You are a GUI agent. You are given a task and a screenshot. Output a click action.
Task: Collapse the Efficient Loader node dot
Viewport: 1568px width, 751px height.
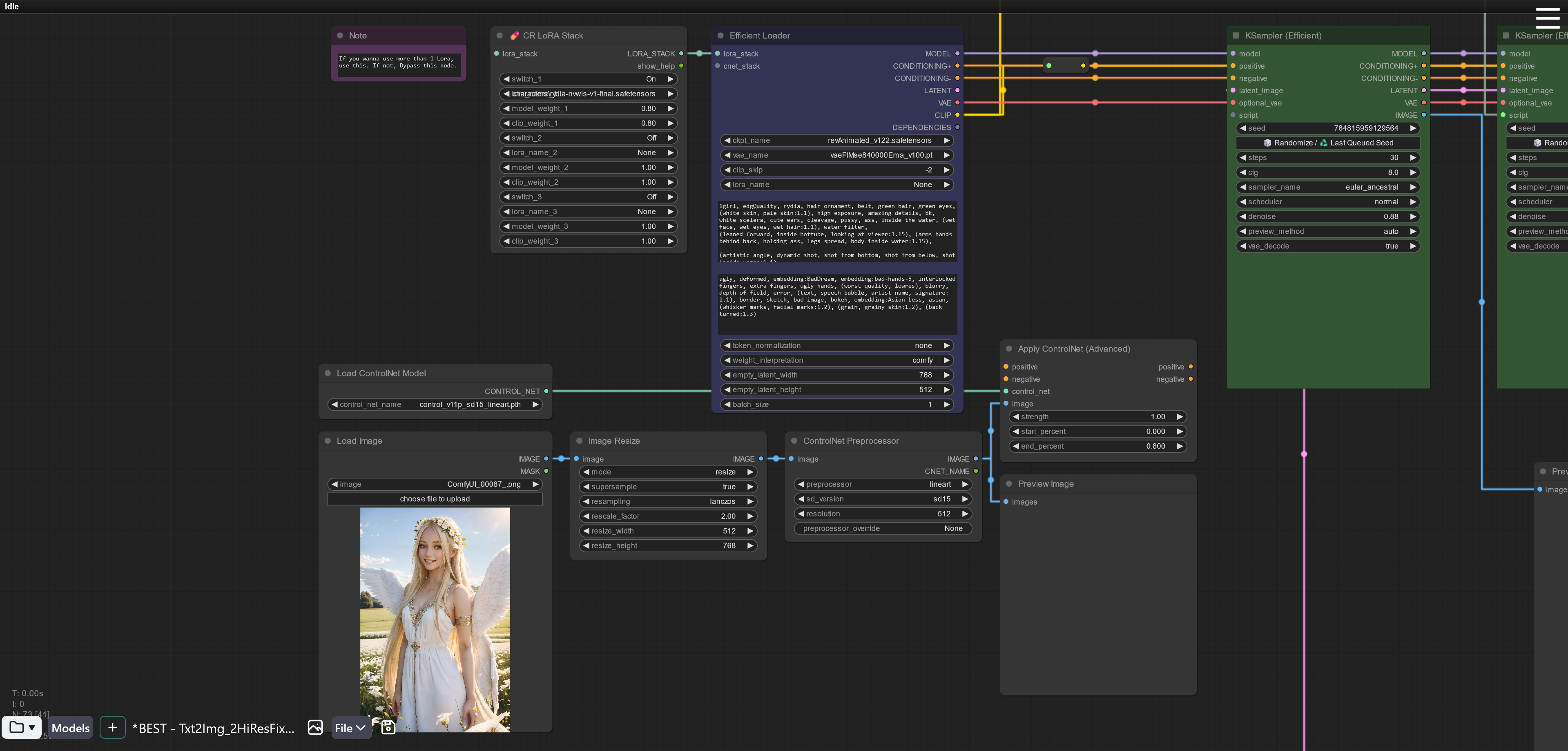pos(721,36)
